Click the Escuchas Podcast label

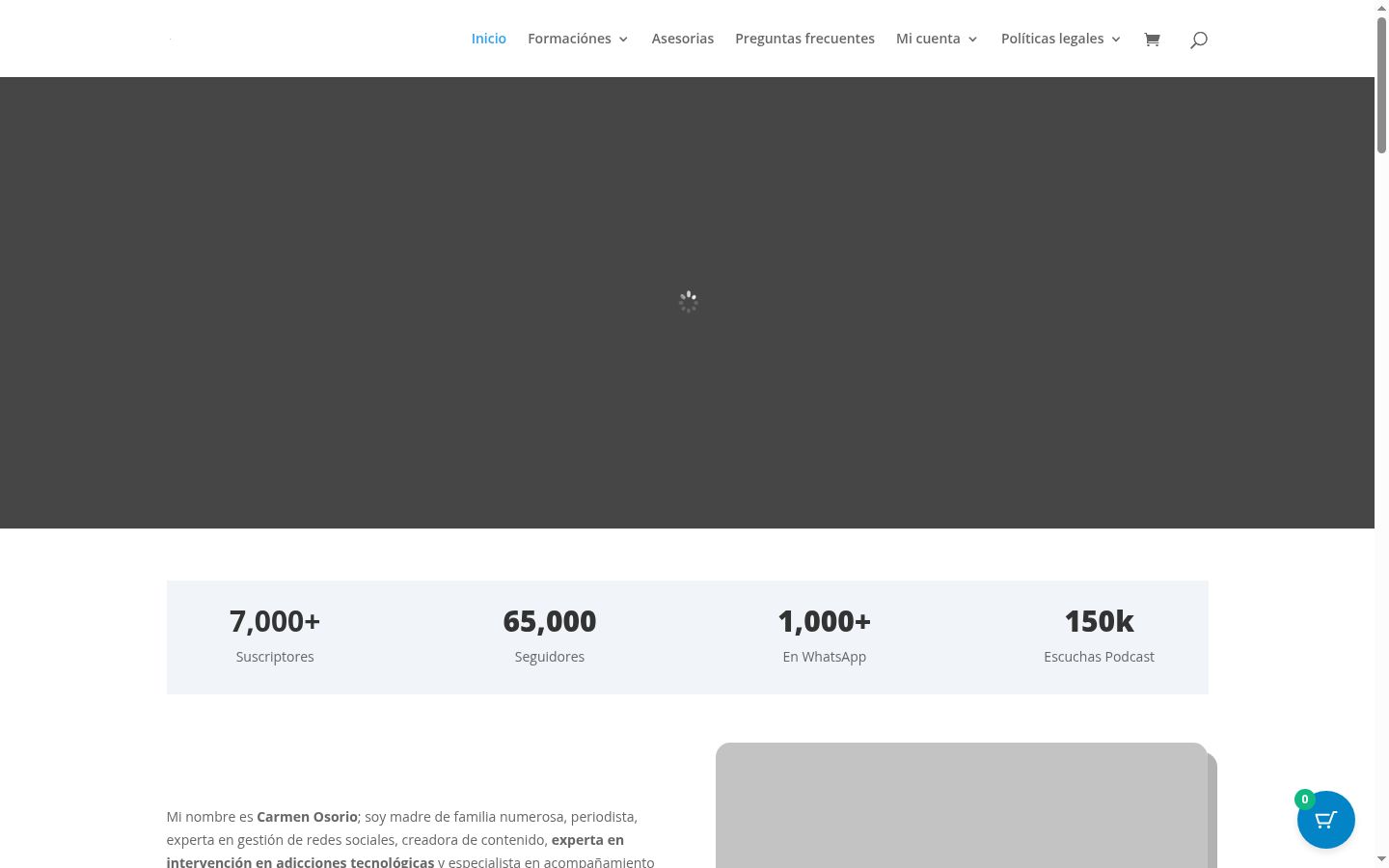[1099, 657]
